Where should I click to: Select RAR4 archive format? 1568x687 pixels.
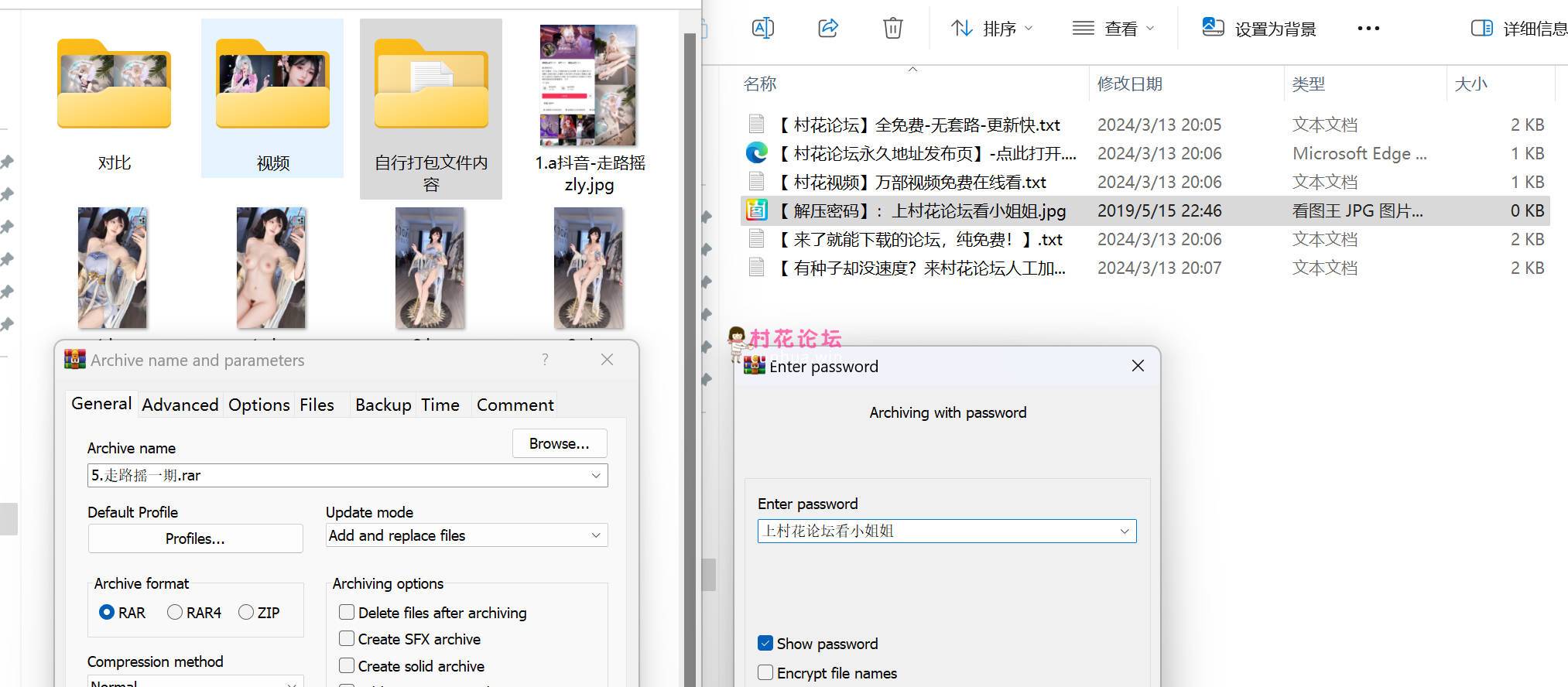pos(175,612)
